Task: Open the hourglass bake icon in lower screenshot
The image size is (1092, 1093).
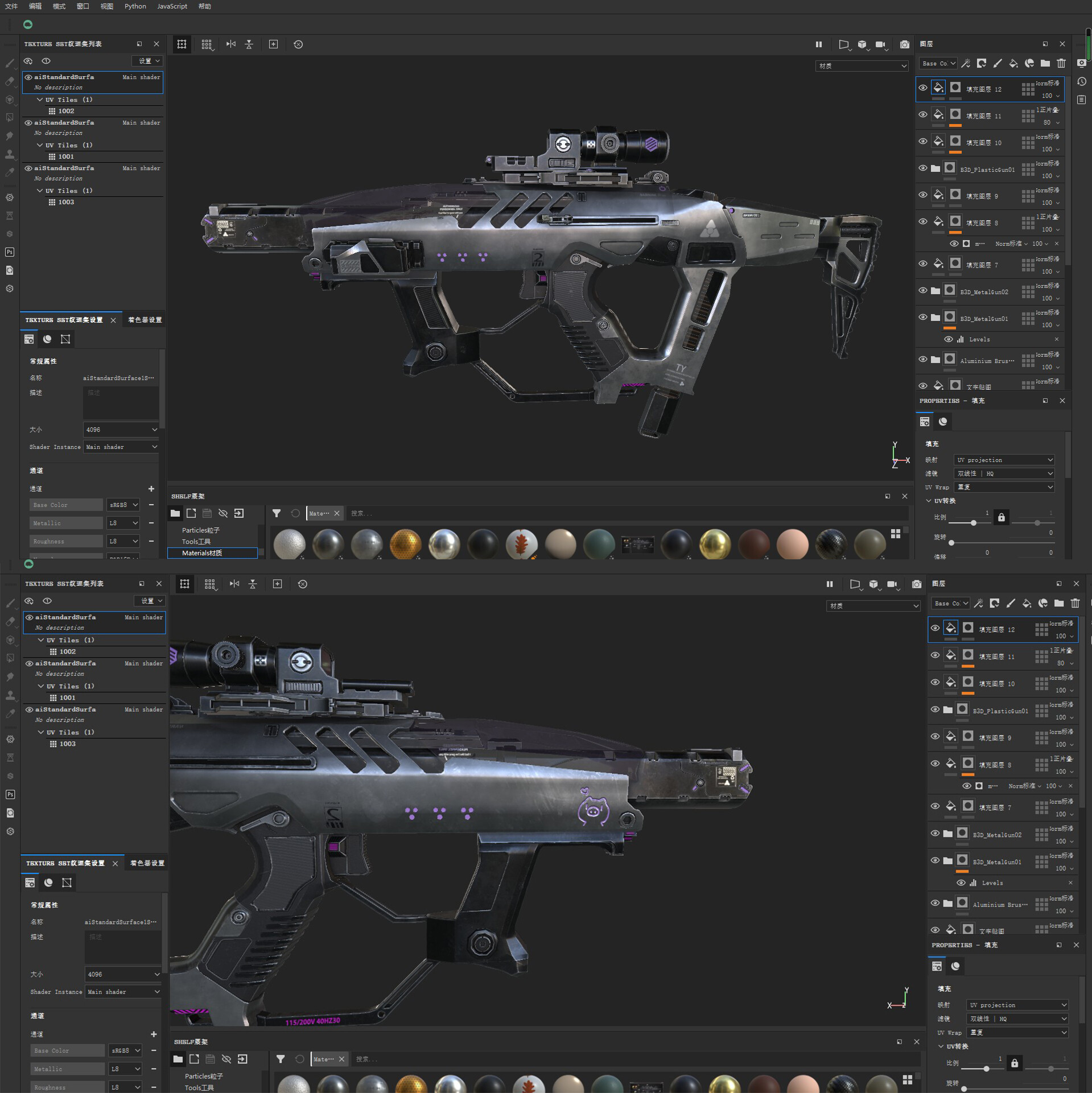Action: 10,757
